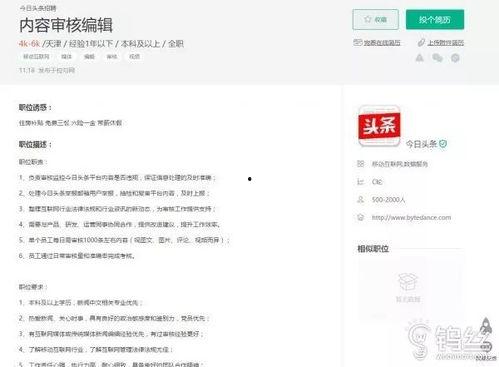This screenshot has height=367, width=499.
Task: Click the industry grid icon beside 移动互联网
Action: pyautogui.click(x=360, y=164)
